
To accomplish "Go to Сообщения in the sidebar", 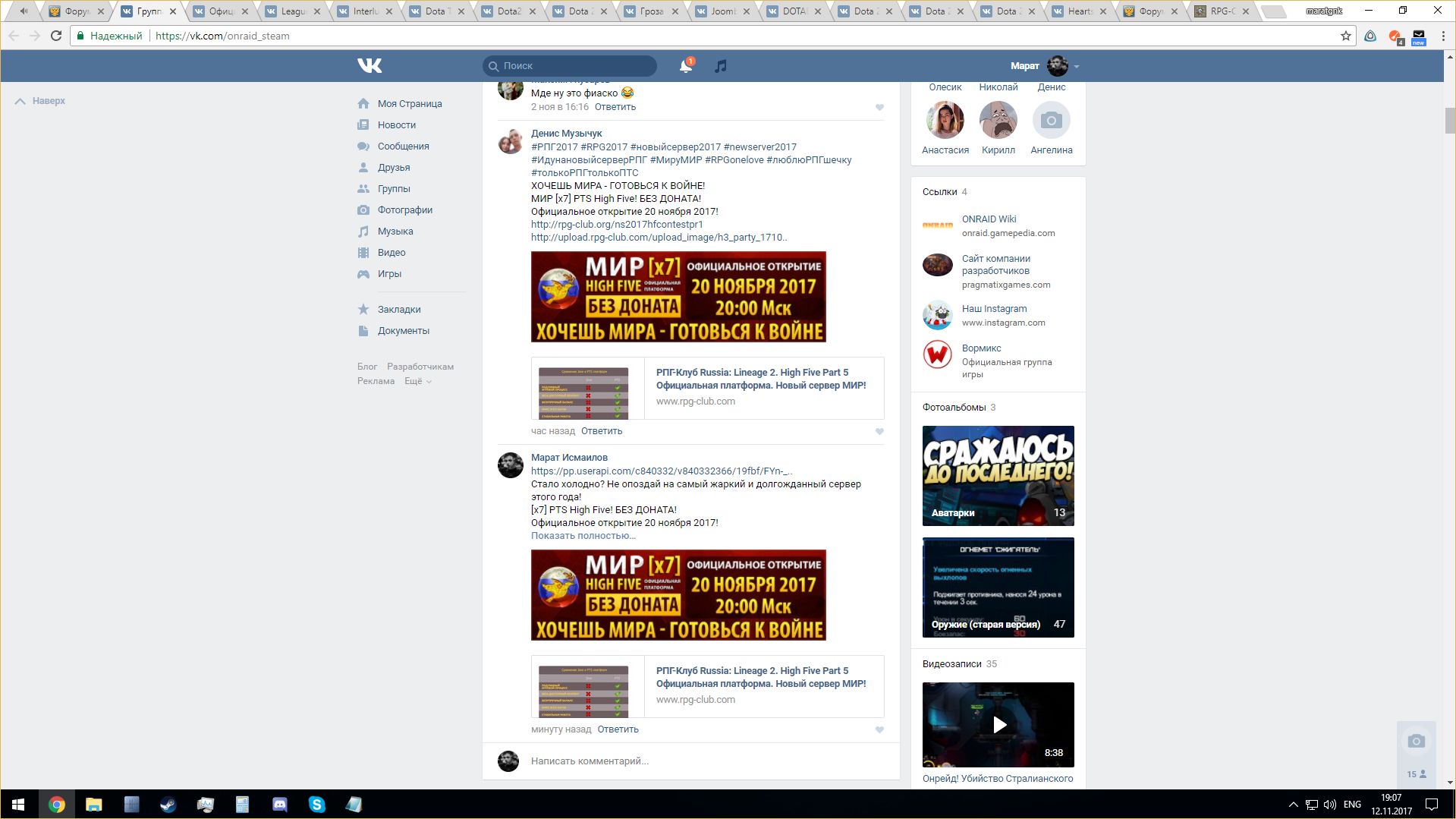I will click(x=403, y=146).
